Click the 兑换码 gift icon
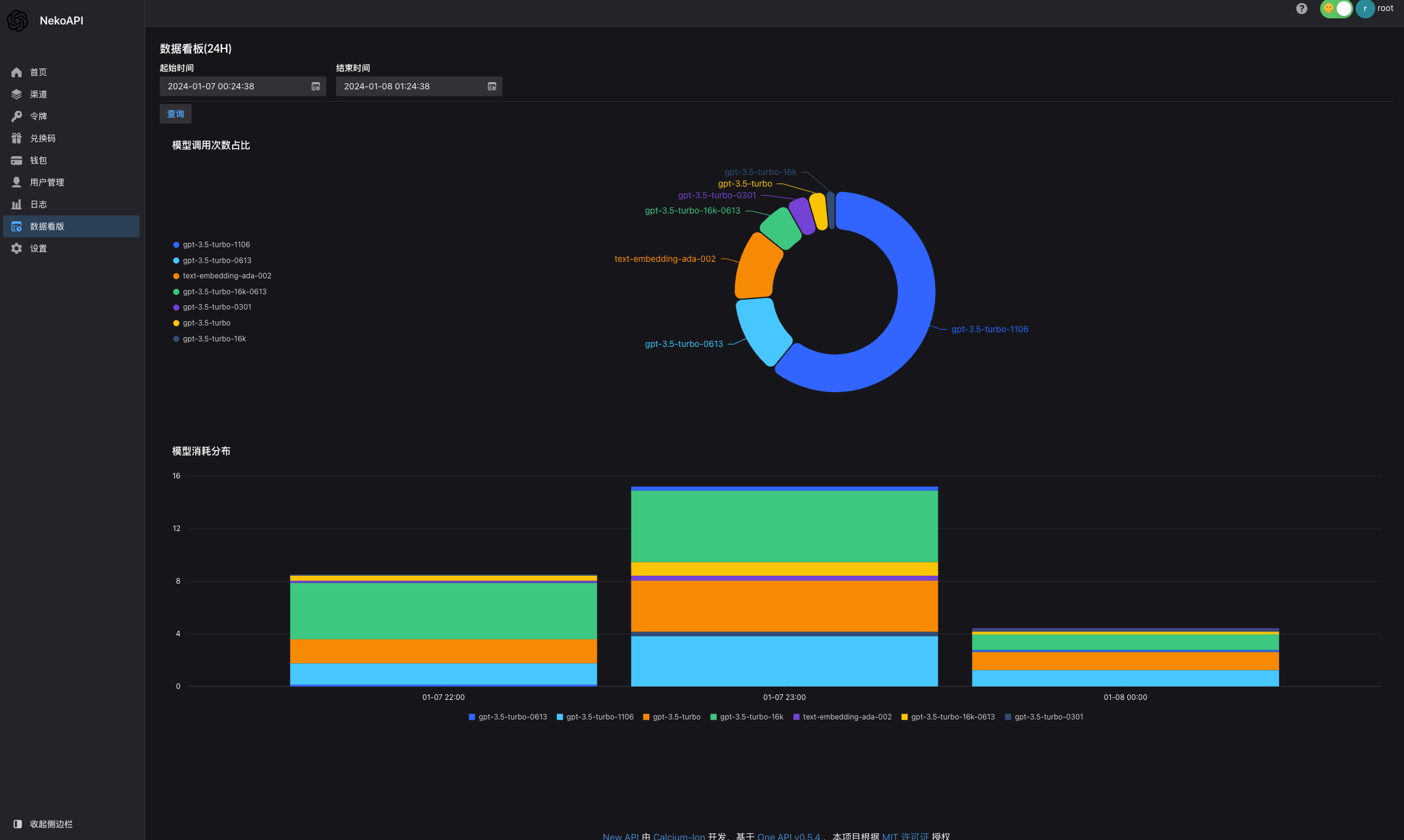Viewport: 1404px width, 840px height. click(x=17, y=138)
